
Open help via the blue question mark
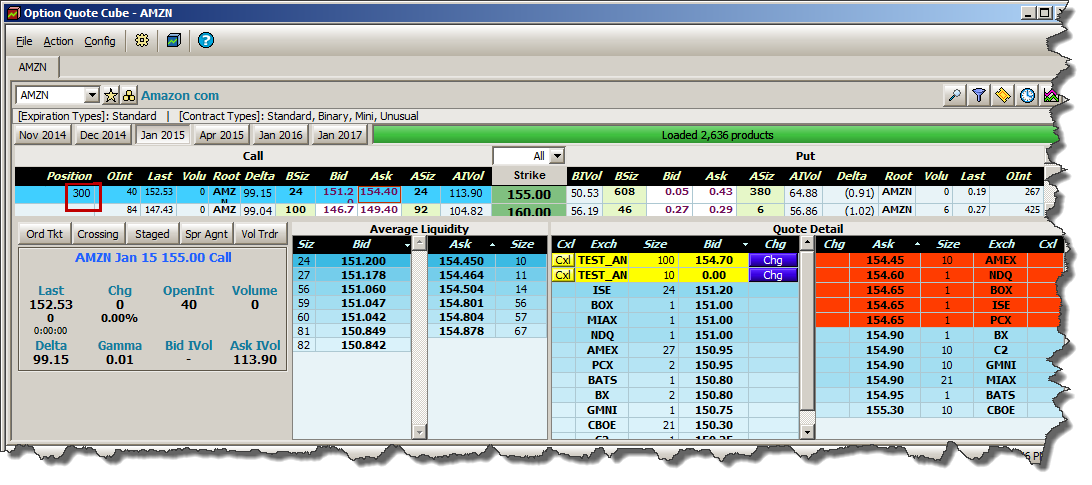tap(206, 41)
